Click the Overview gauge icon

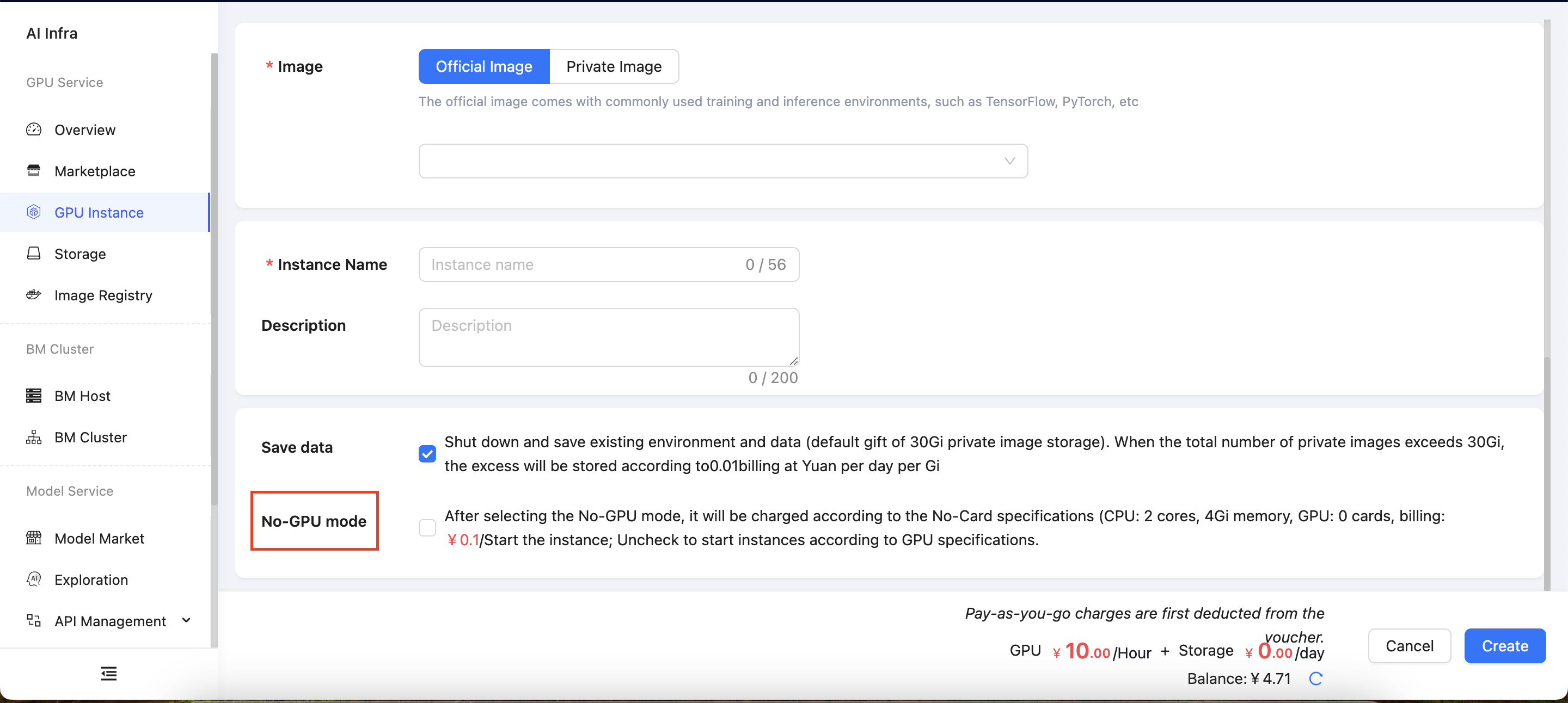(33, 129)
